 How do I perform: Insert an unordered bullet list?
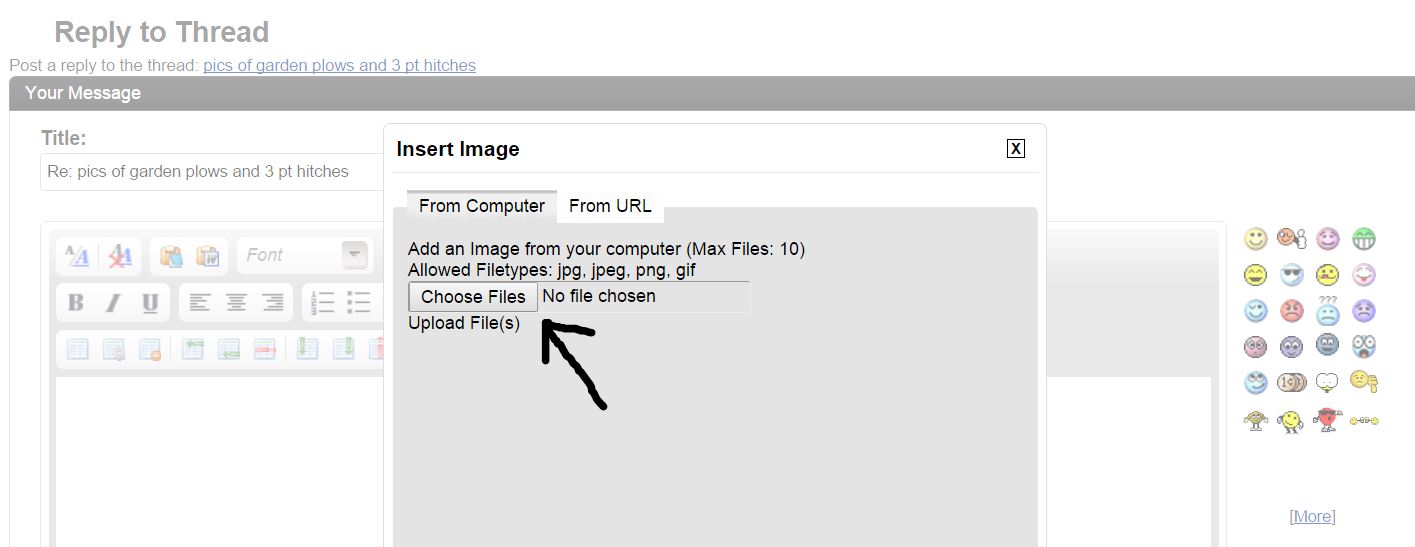click(x=359, y=303)
